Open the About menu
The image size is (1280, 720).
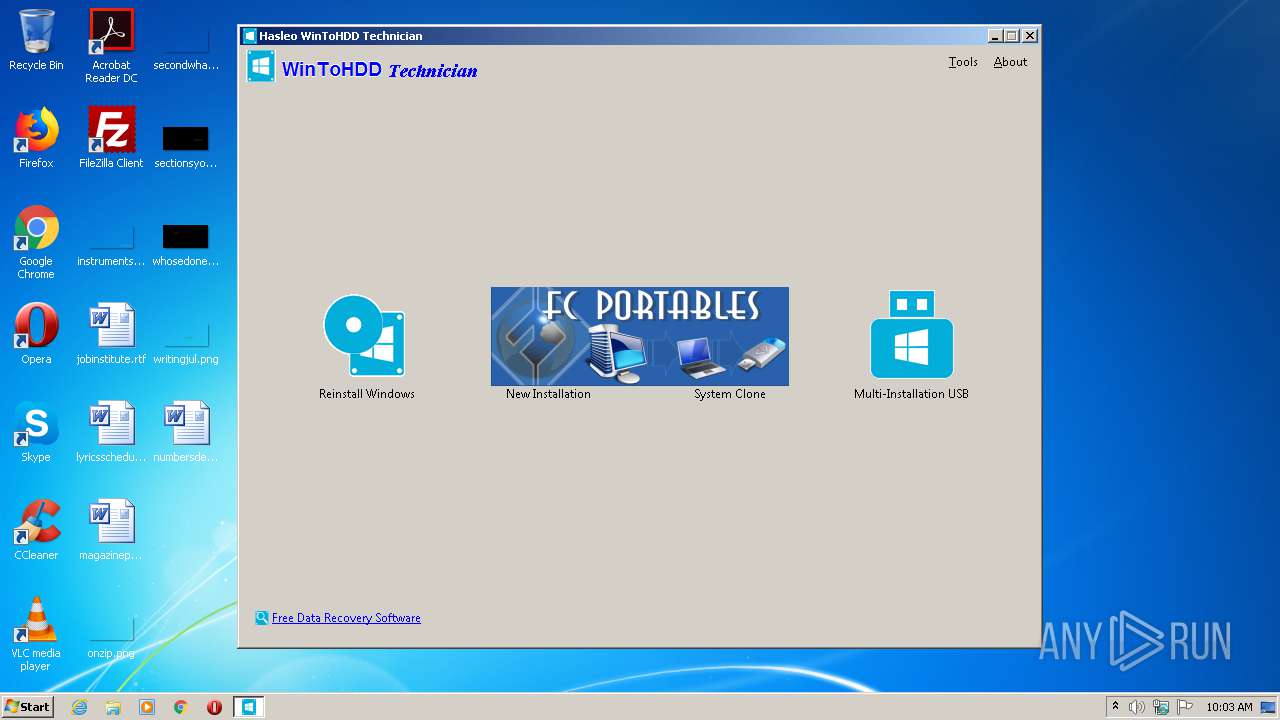click(x=1010, y=62)
